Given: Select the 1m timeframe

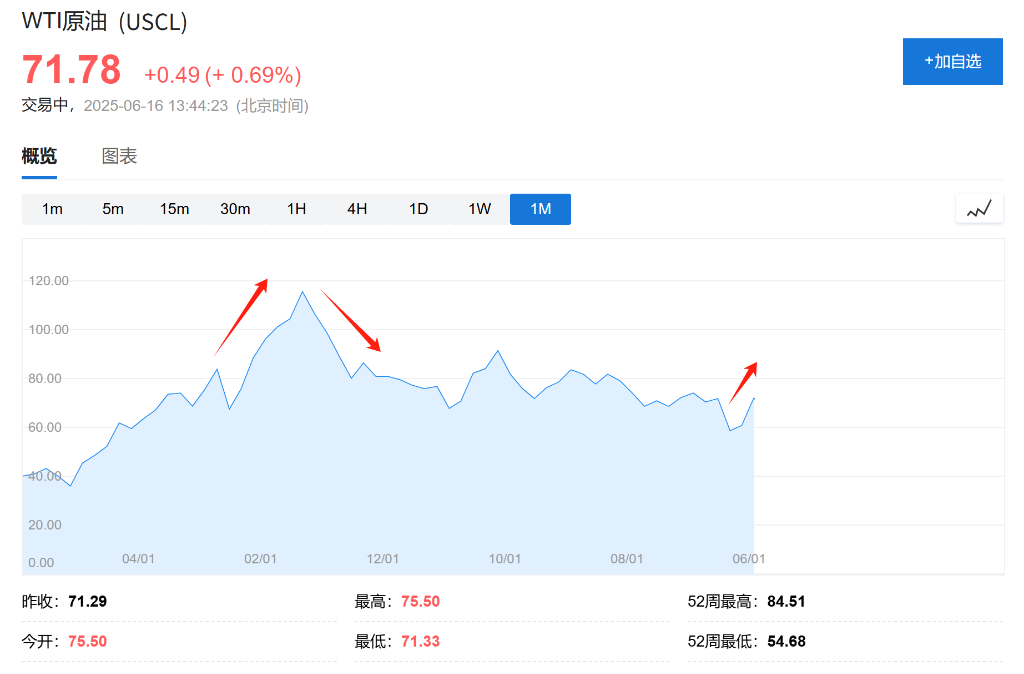Looking at the screenshot, I should tap(52, 209).
